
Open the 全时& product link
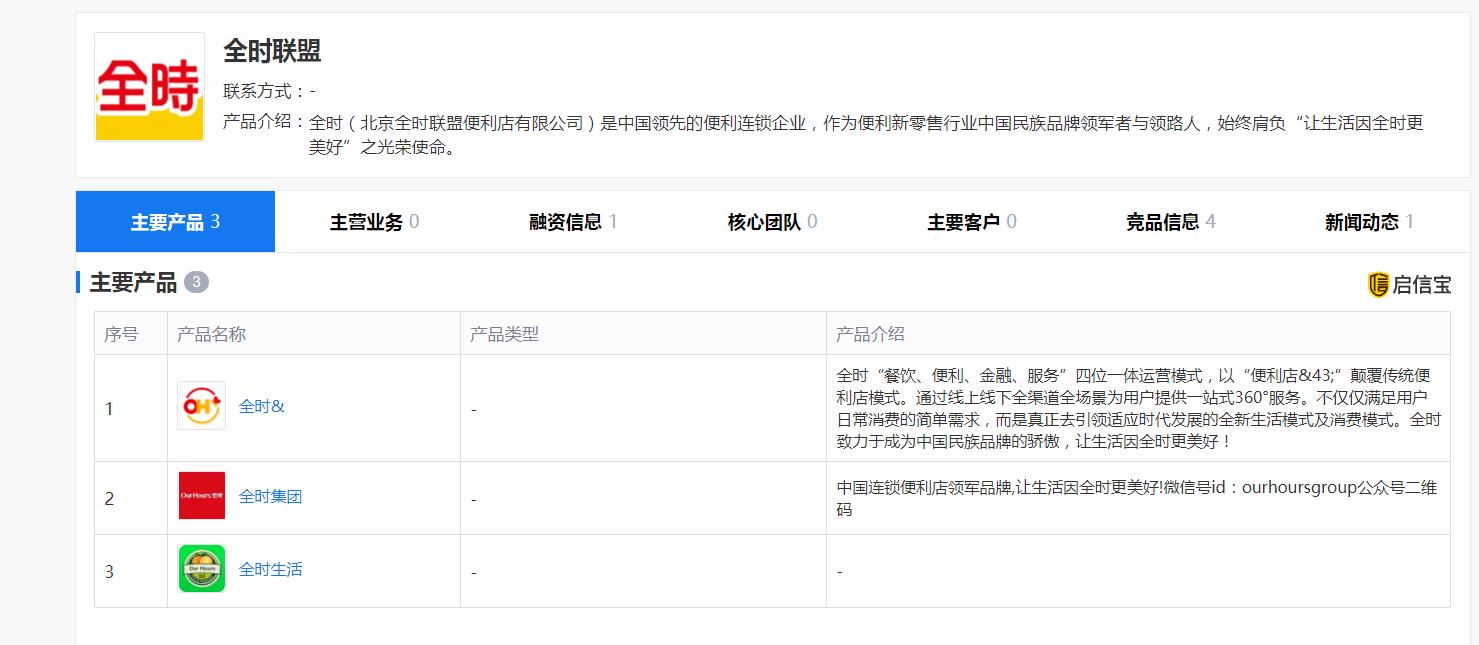click(262, 406)
